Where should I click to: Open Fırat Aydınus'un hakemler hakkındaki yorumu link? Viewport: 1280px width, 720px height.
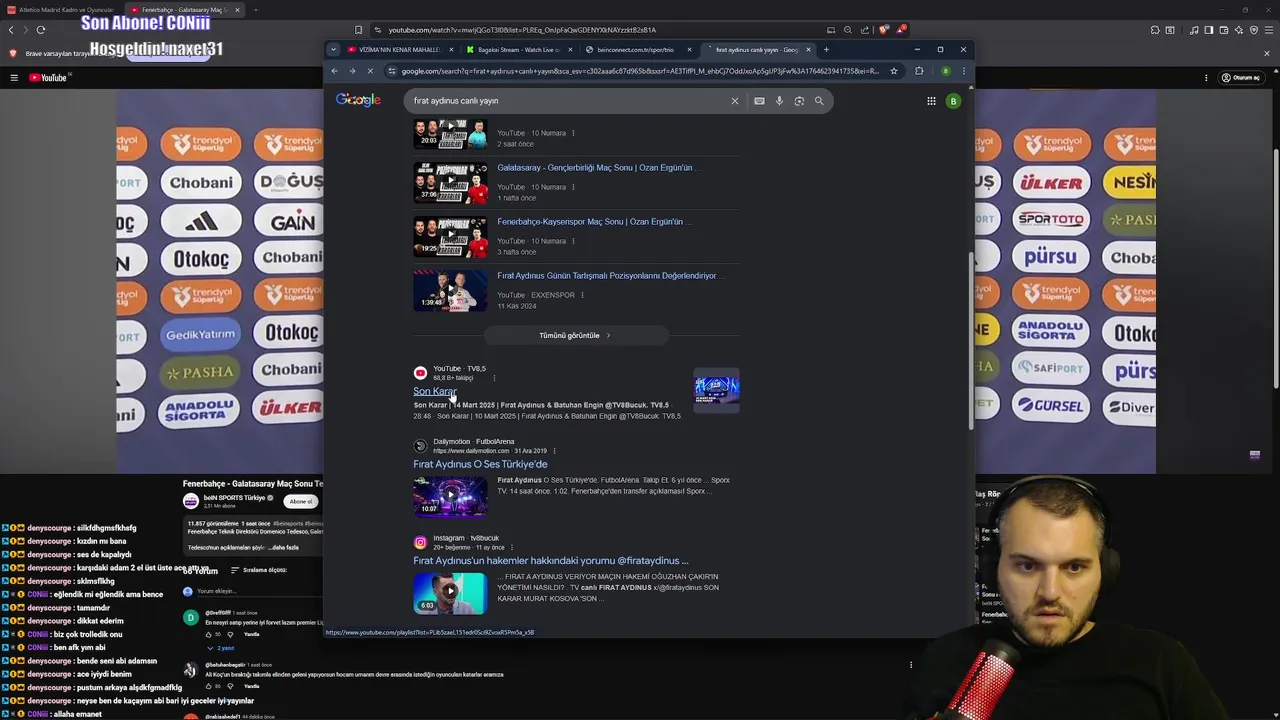coord(551,561)
